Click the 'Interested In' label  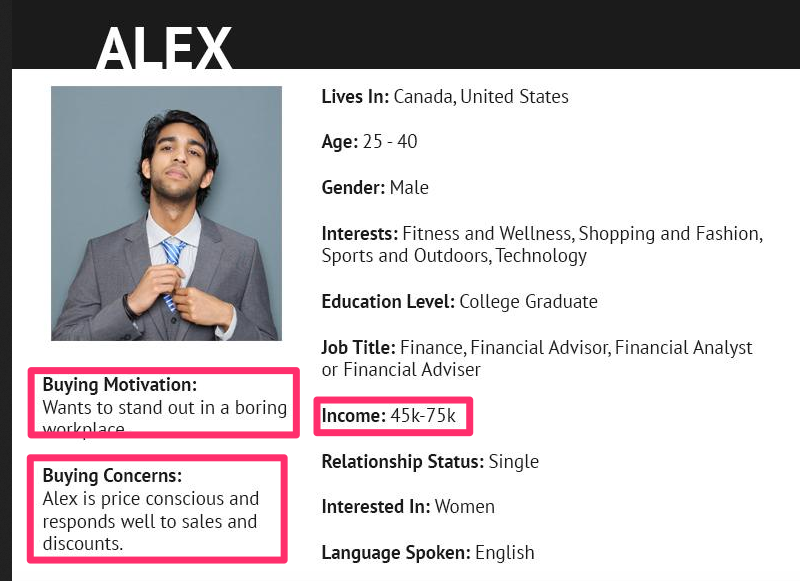pyautogui.click(x=375, y=507)
